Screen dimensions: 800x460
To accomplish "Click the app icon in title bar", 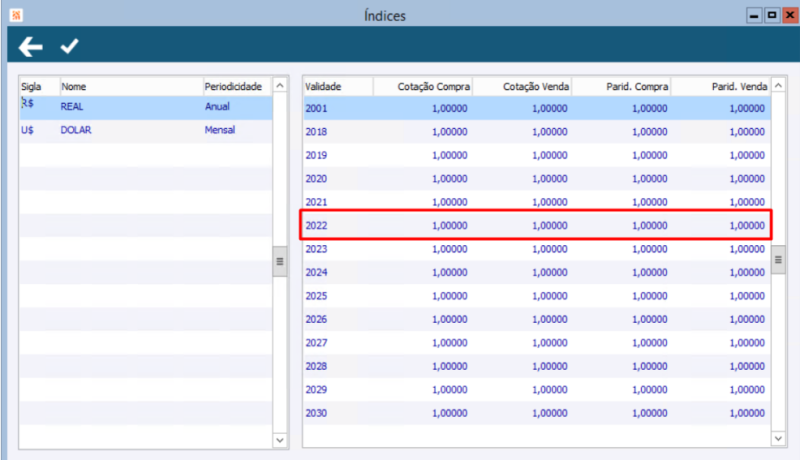I will click(16, 15).
